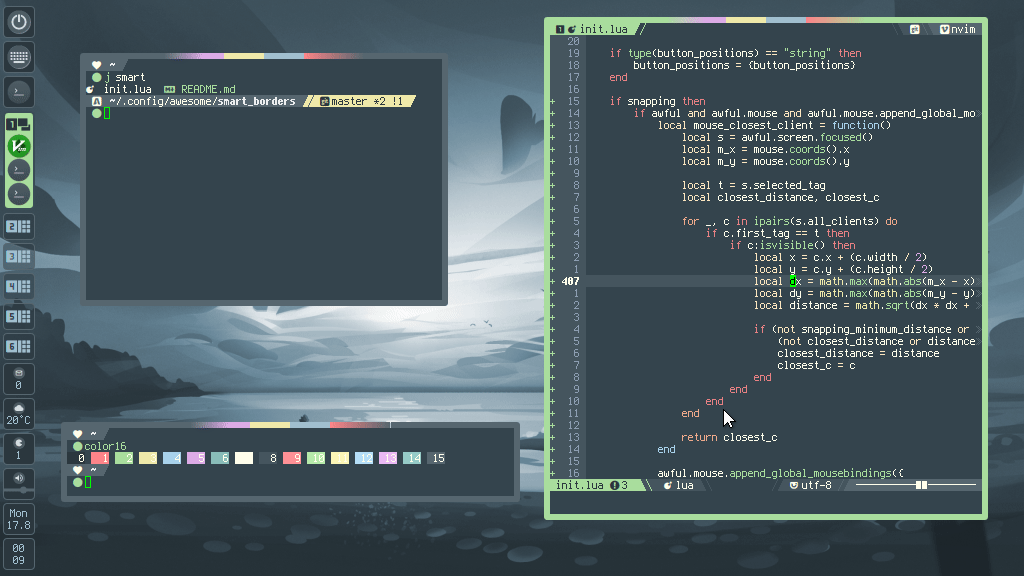This screenshot has height=576, width=1024.
Task: Click the utf-8 encoding indicator
Action: [x=810, y=485]
